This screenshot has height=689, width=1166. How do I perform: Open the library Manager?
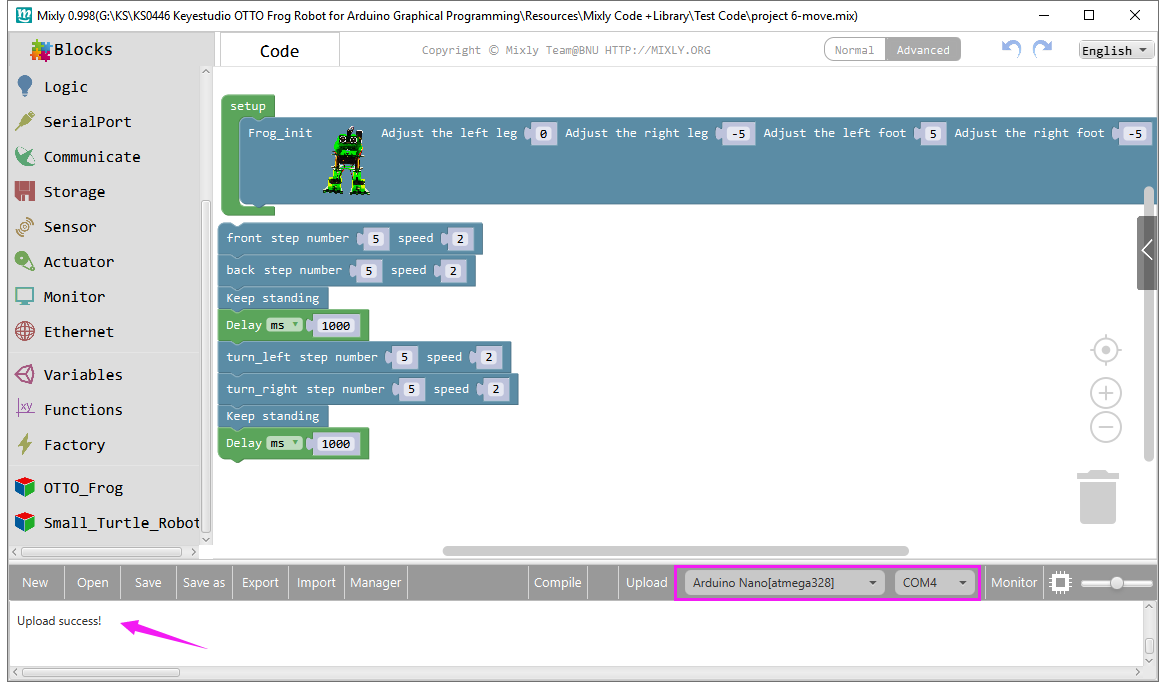coord(376,583)
